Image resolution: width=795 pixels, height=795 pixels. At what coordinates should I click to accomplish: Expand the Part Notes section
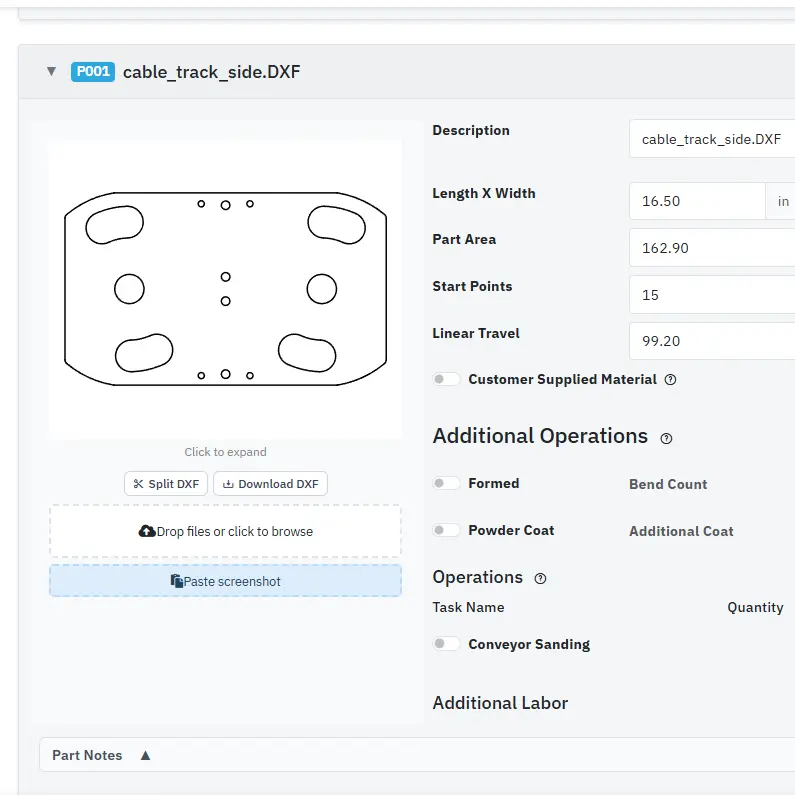145,756
